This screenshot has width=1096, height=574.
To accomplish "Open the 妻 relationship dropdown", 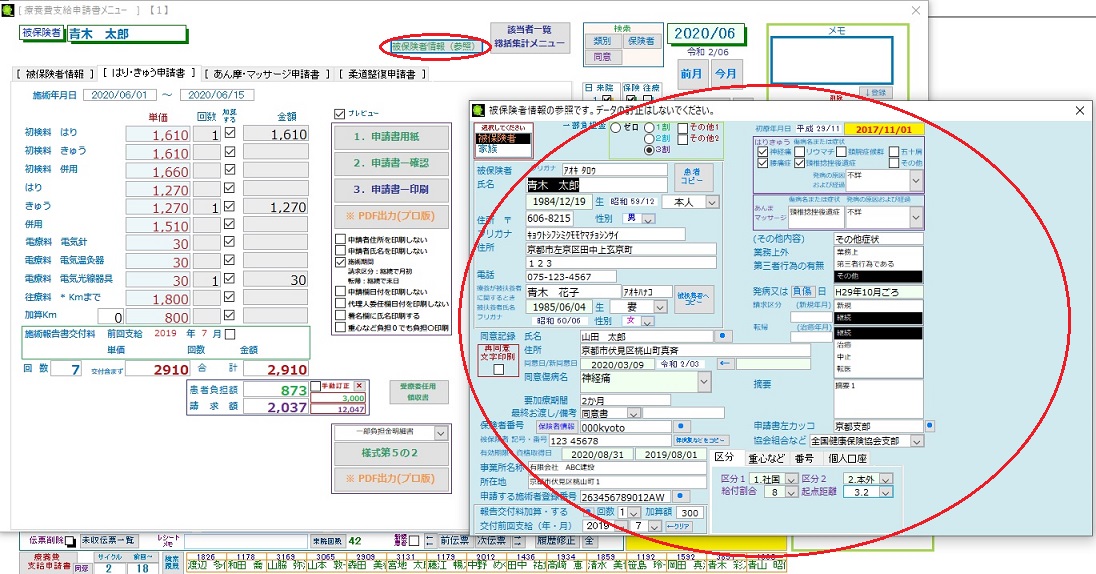I will (660, 307).
